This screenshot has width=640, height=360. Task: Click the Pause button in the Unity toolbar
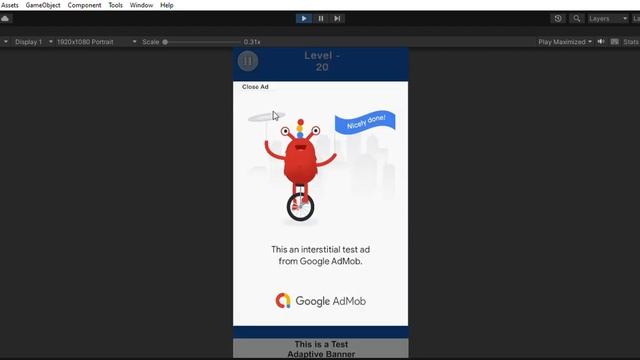pyautogui.click(x=321, y=18)
